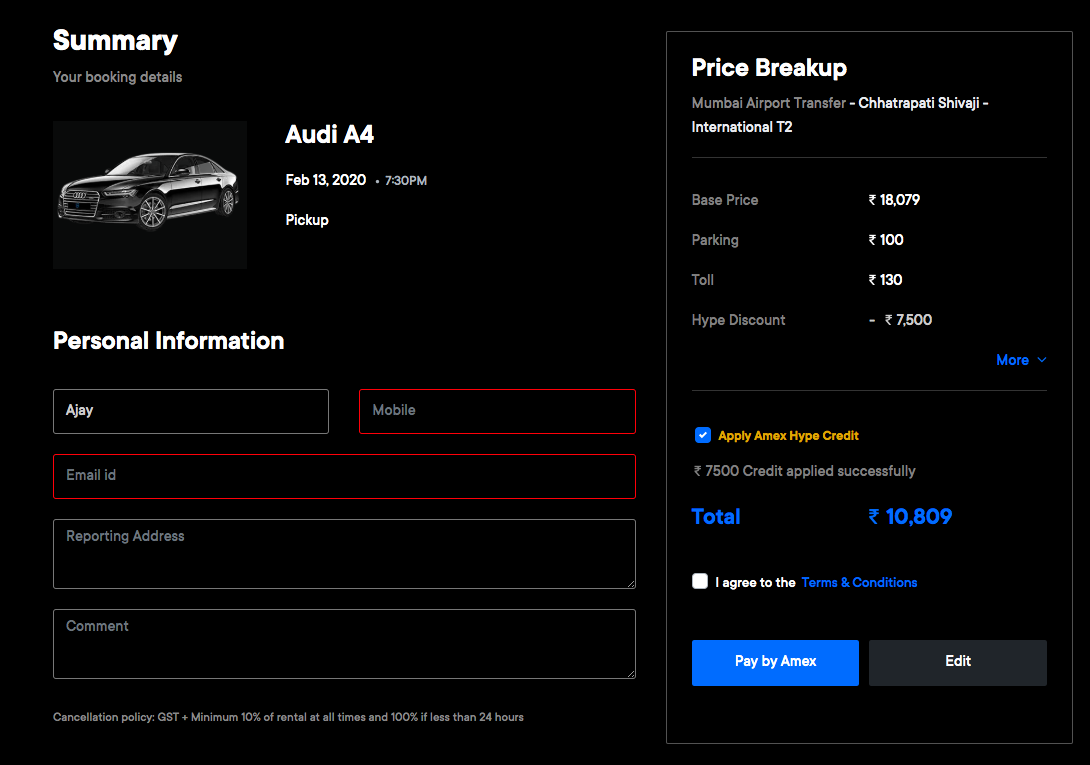
Task: Edit the name field showing Ajay
Action: click(x=190, y=411)
